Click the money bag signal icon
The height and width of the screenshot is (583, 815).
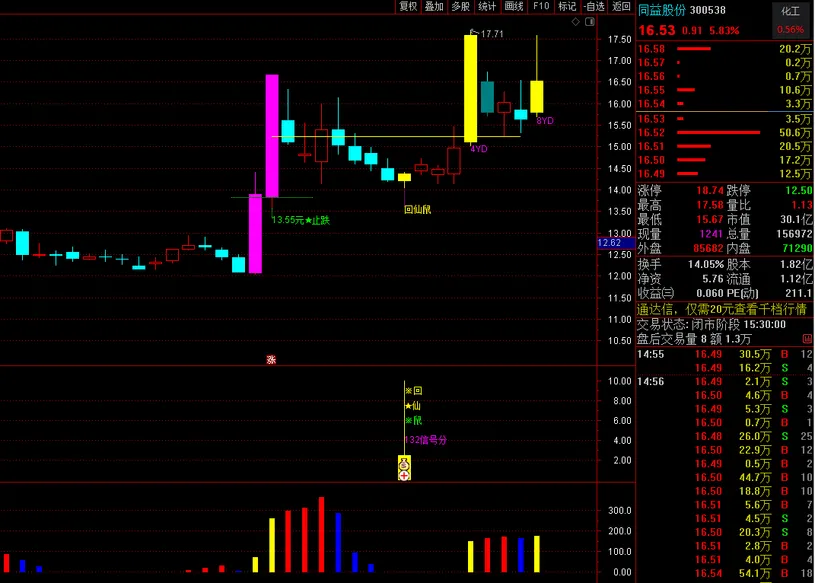click(x=404, y=465)
